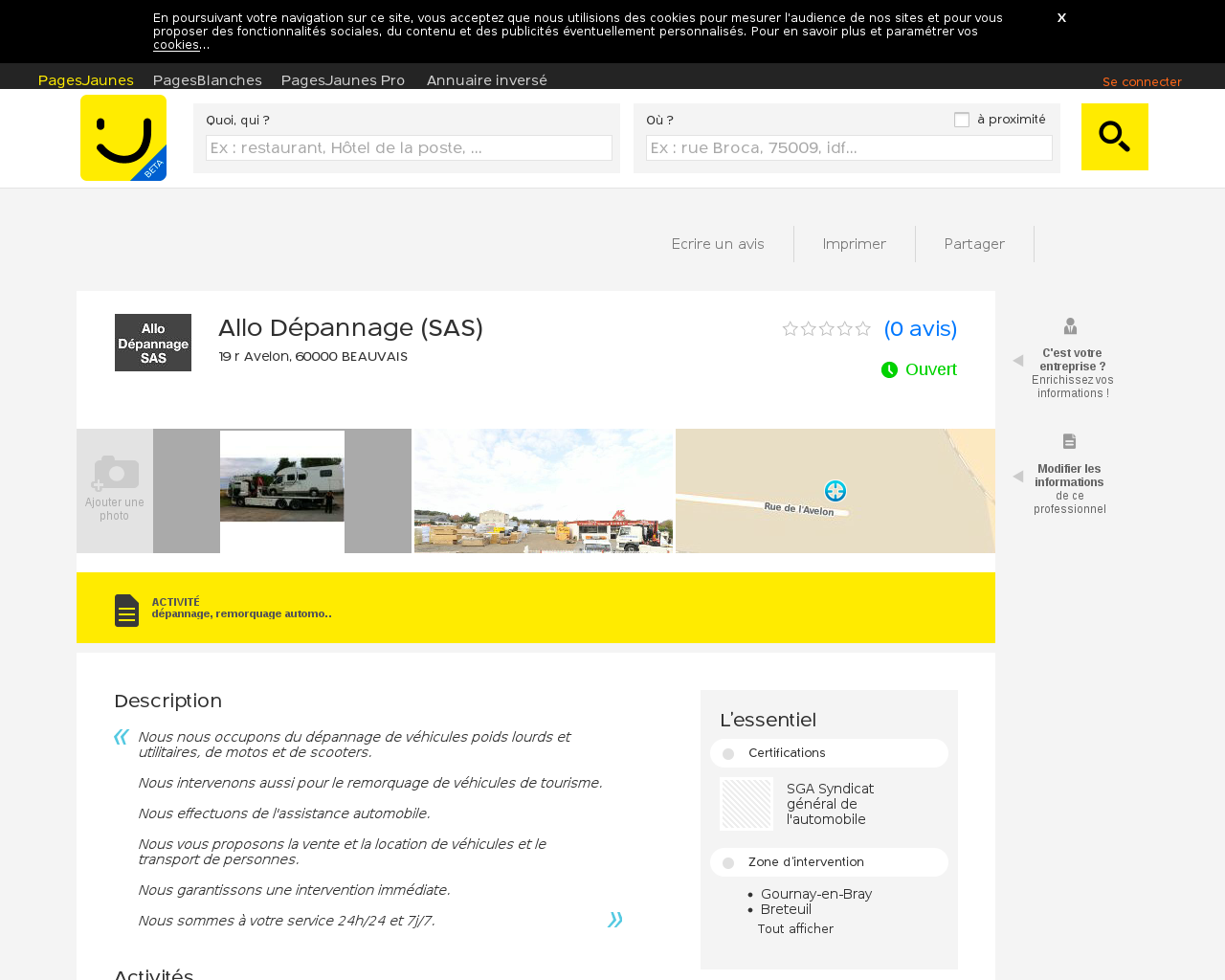Screen dimensions: 1225x980
Task: Click the Certifications section header
Action: click(829, 753)
